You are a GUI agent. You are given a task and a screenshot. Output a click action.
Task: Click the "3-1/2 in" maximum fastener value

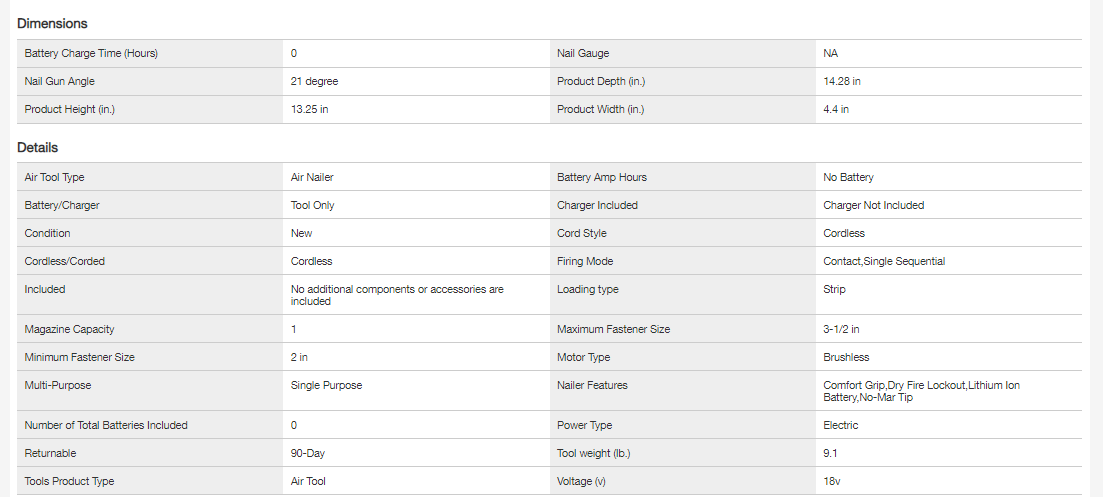tap(841, 329)
